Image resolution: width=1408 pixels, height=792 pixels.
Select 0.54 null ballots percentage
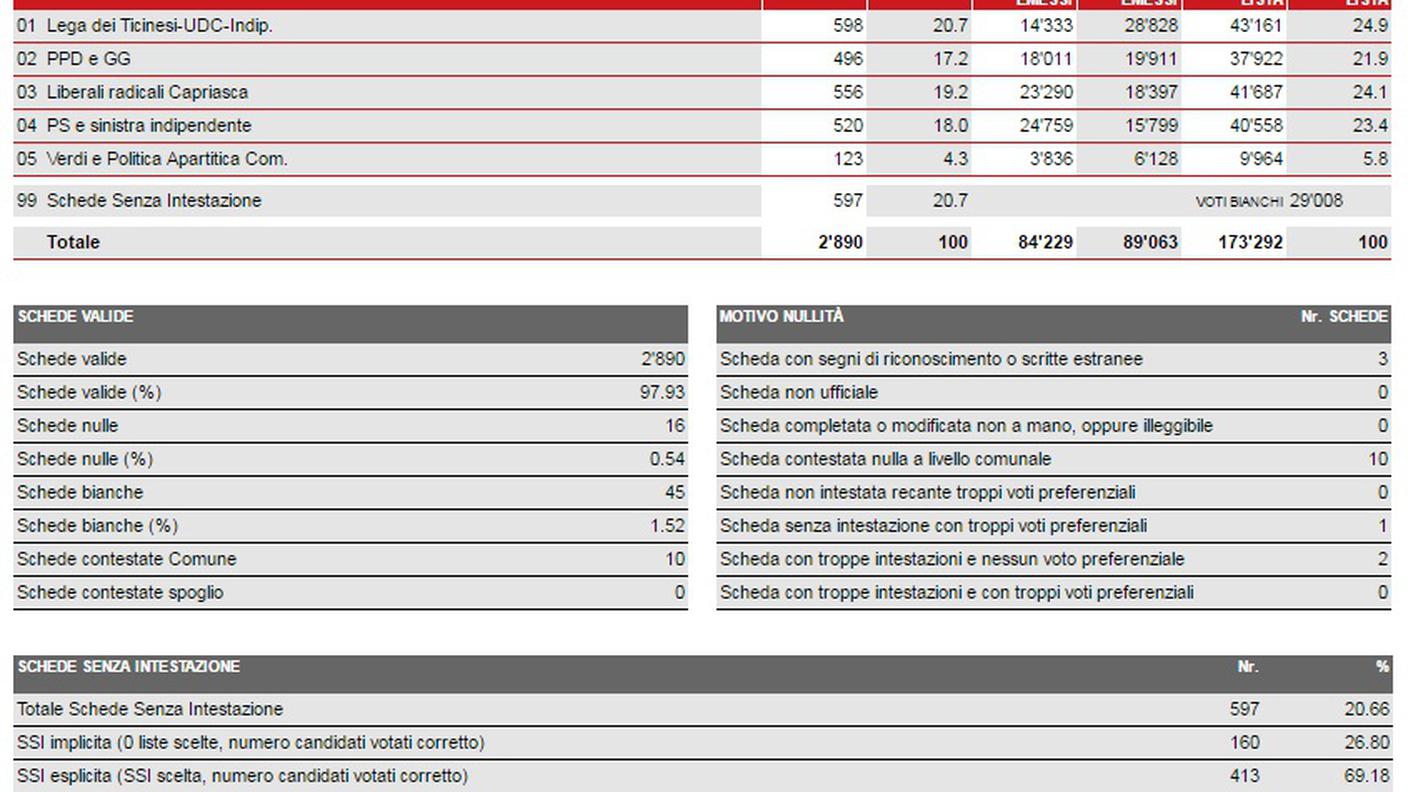[x=667, y=459]
